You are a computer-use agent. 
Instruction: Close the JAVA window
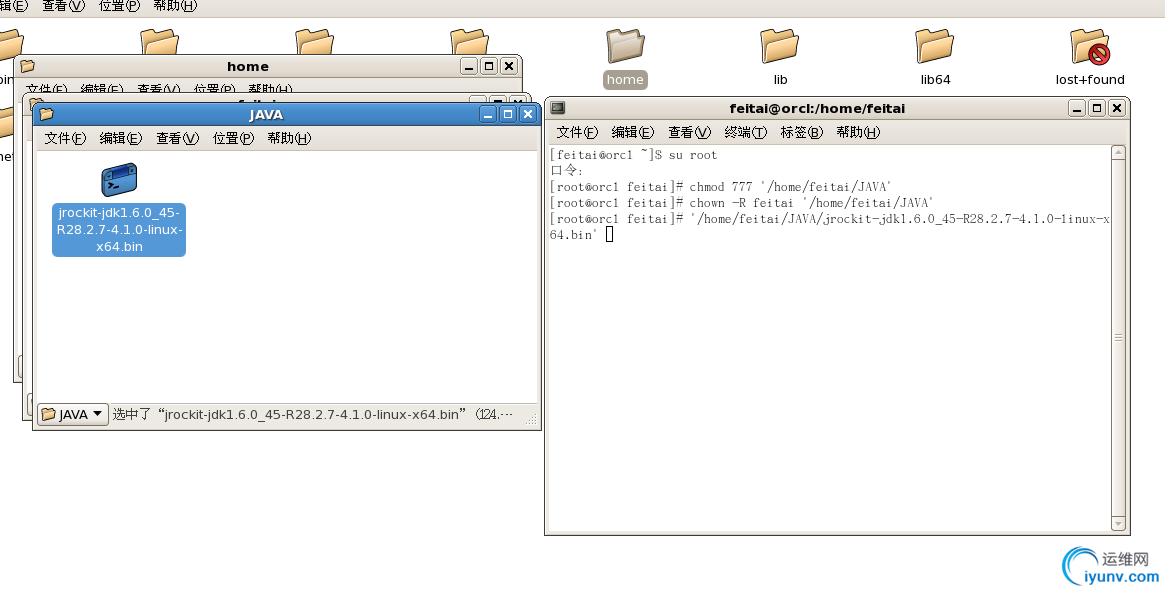528,114
